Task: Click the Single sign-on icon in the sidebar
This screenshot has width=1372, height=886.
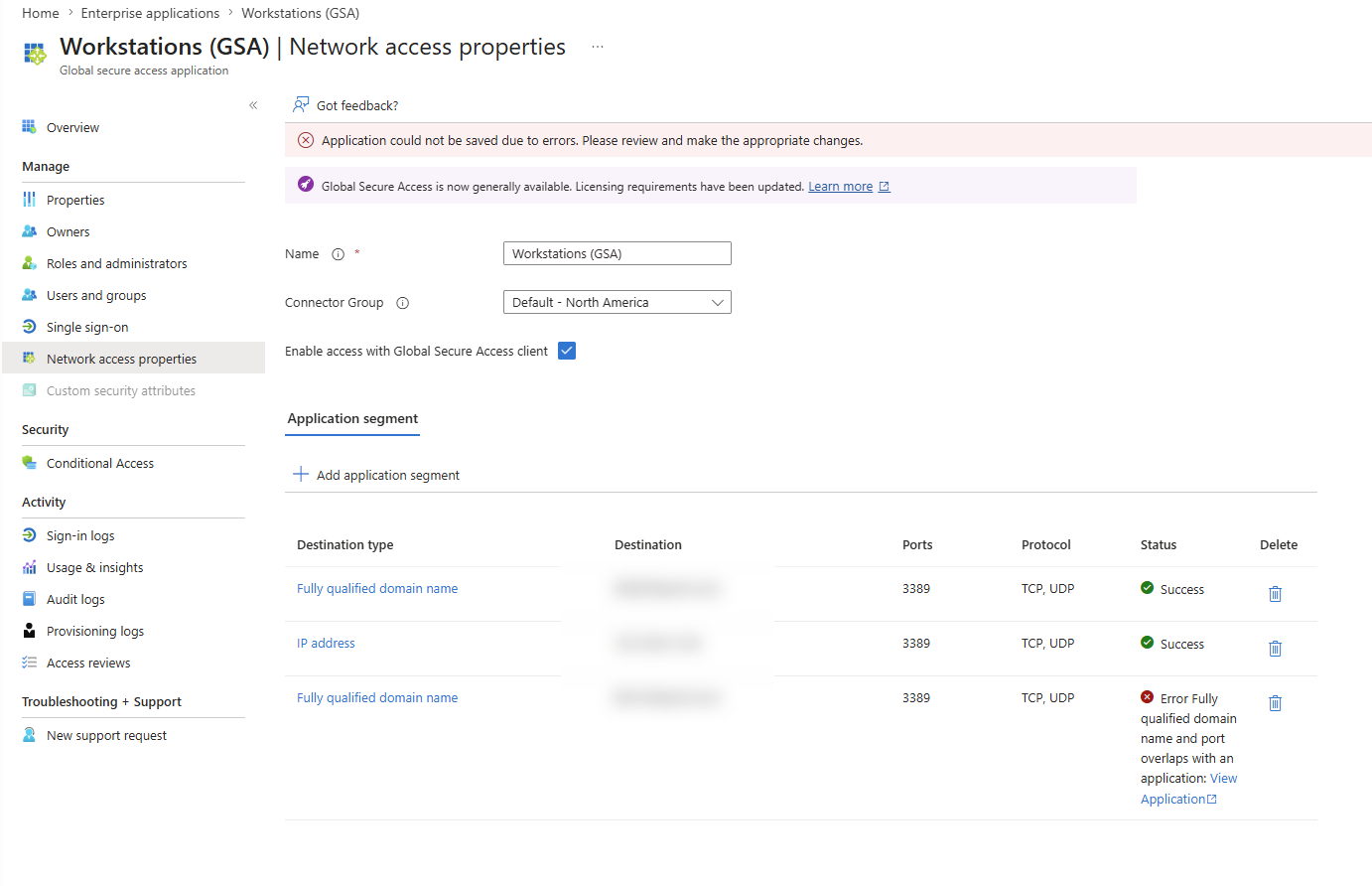Action: click(30, 327)
